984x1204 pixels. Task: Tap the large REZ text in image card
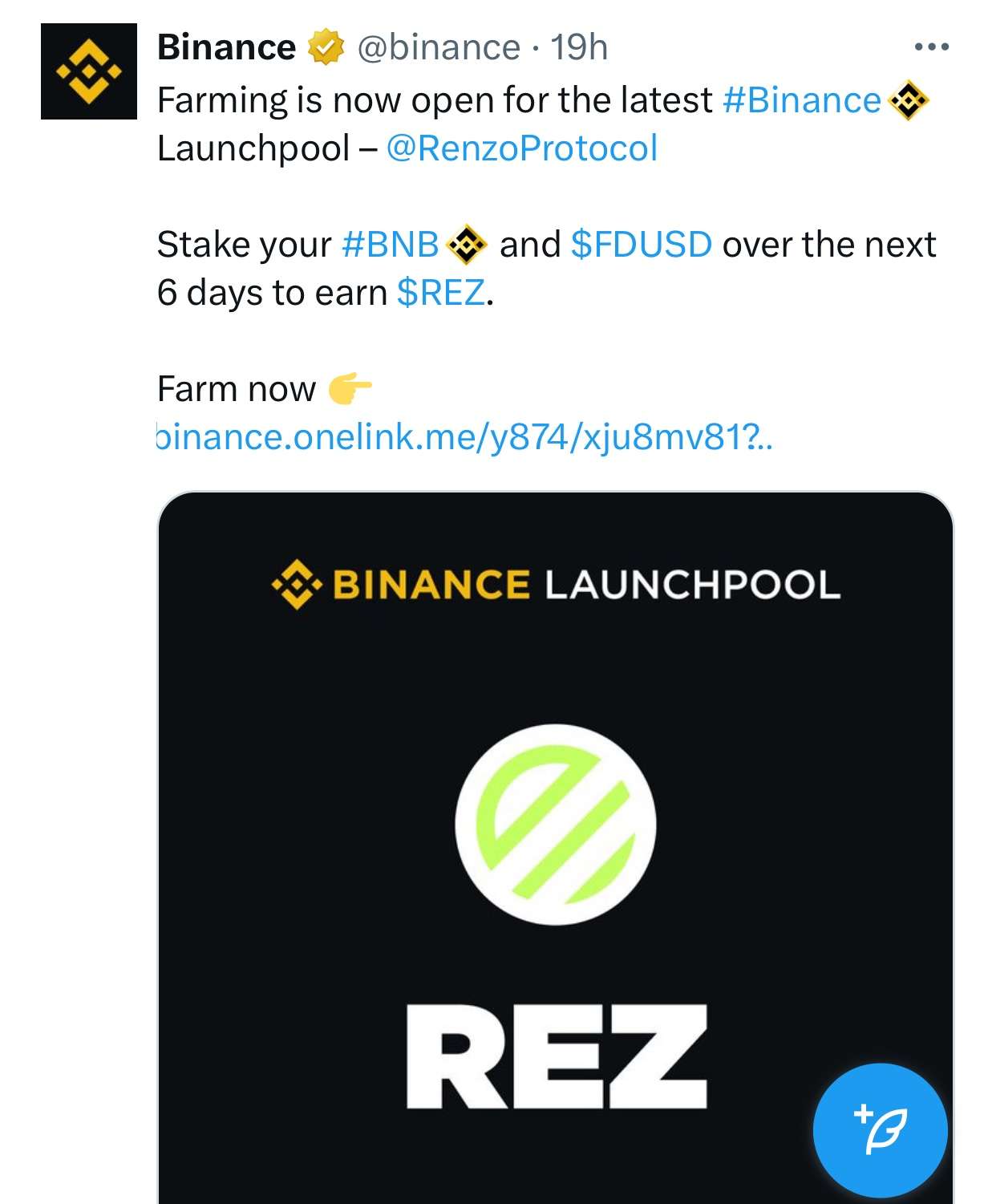557,1056
